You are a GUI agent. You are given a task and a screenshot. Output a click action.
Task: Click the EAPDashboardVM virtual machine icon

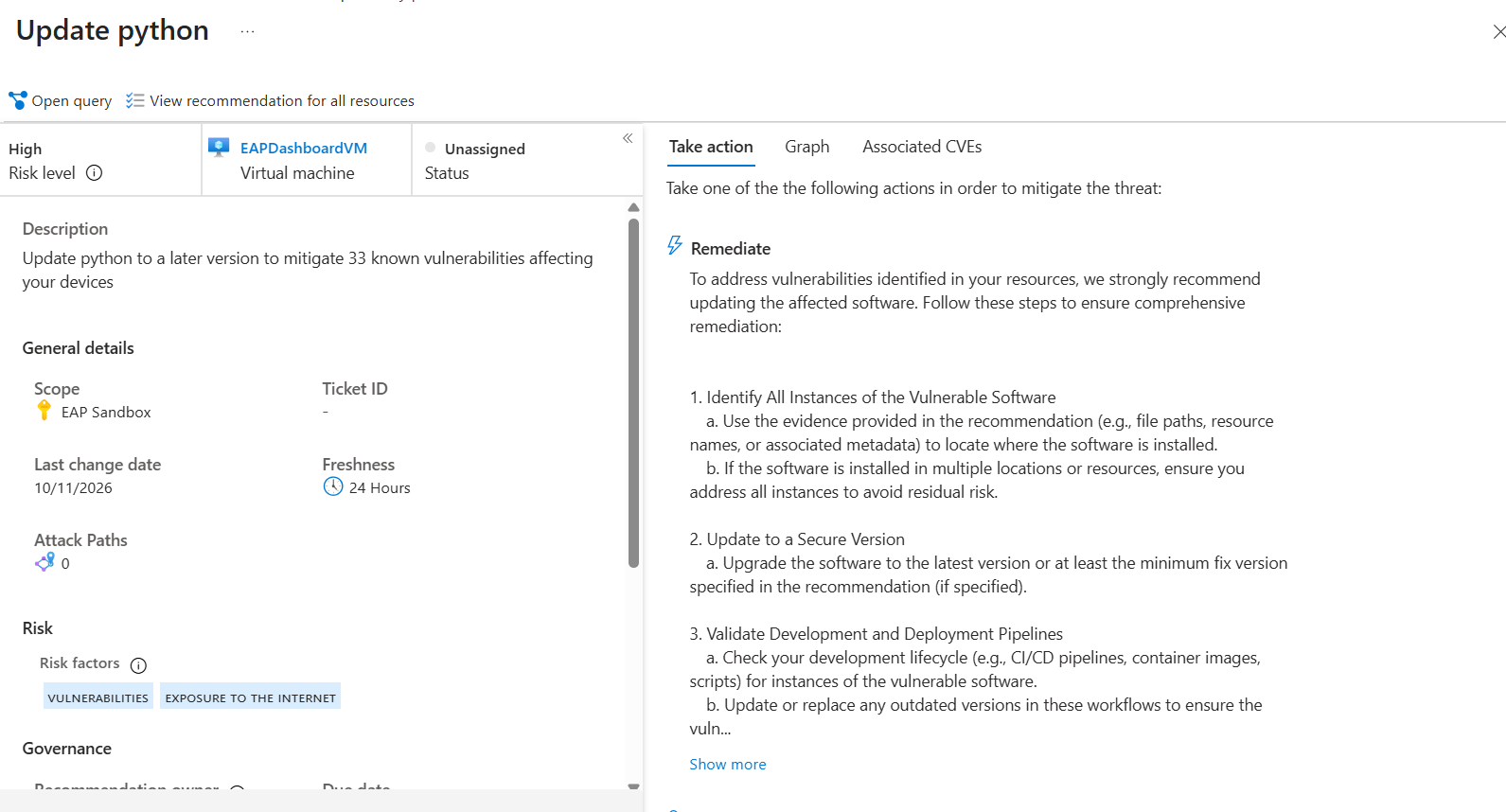point(219,148)
